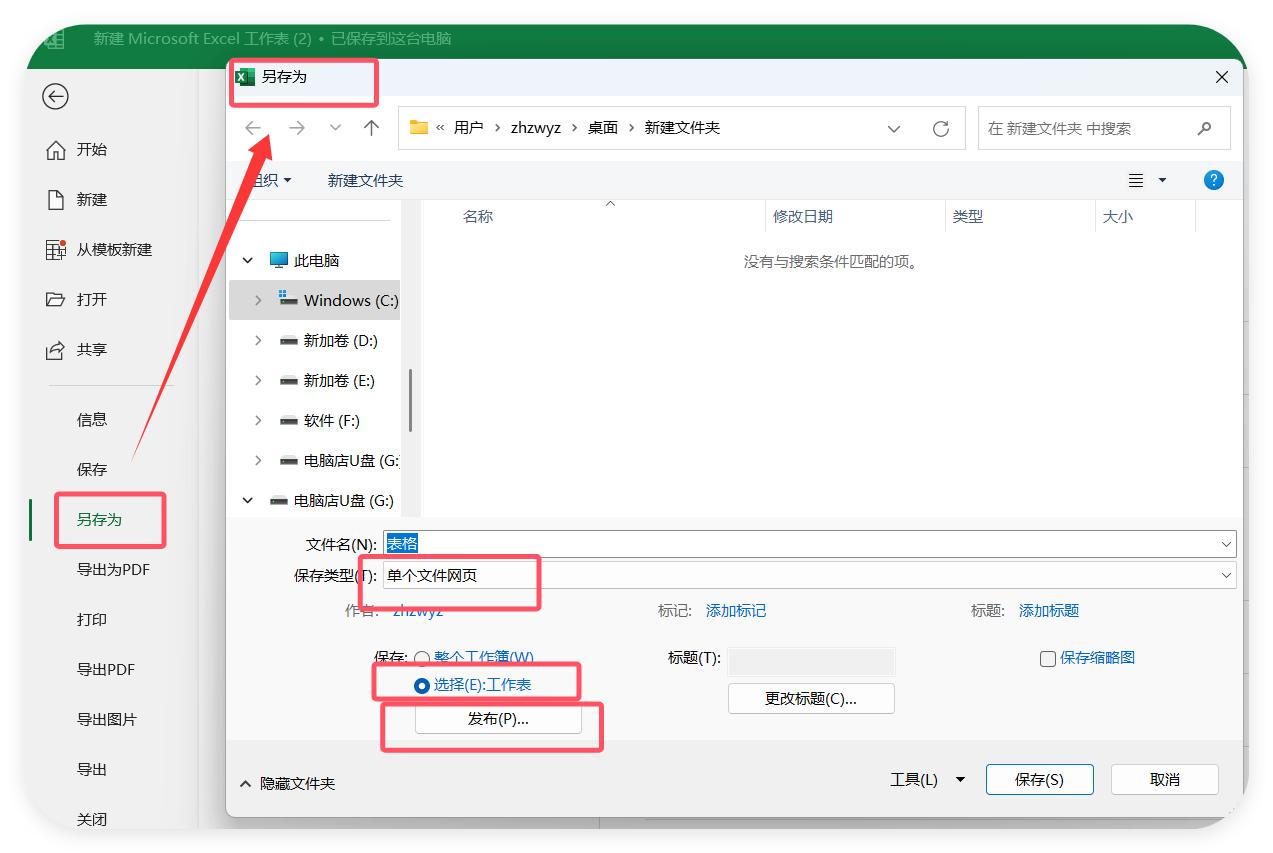
Task: Click the folder icon in address bar
Action: click(x=419, y=128)
